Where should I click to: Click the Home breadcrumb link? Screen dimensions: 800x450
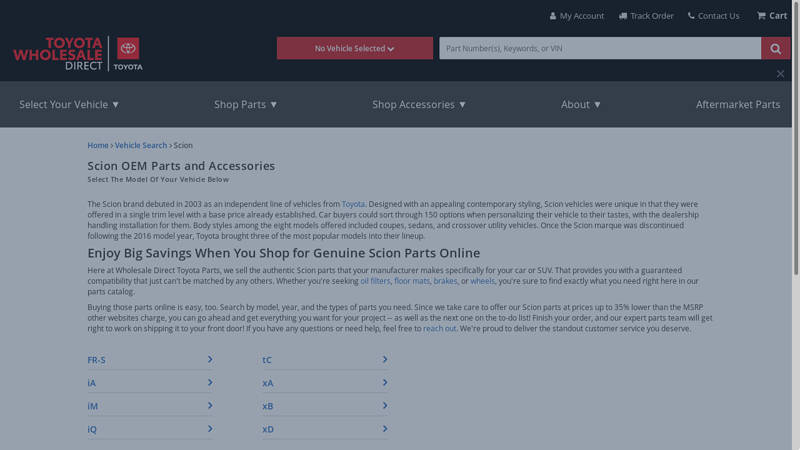tap(97, 145)
